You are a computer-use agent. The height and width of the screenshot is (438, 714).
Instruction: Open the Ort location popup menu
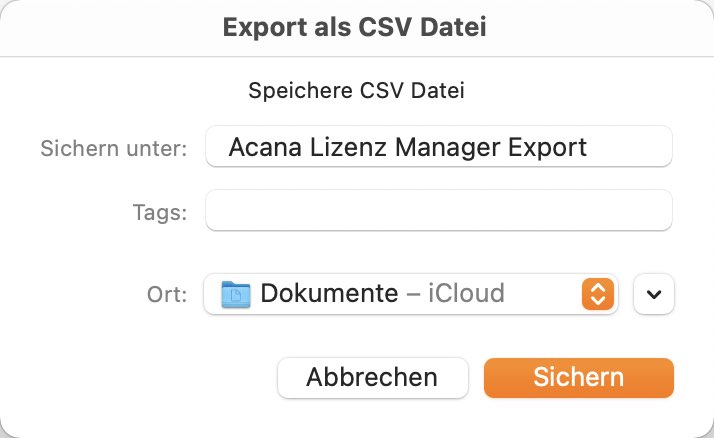pos(411,294)
